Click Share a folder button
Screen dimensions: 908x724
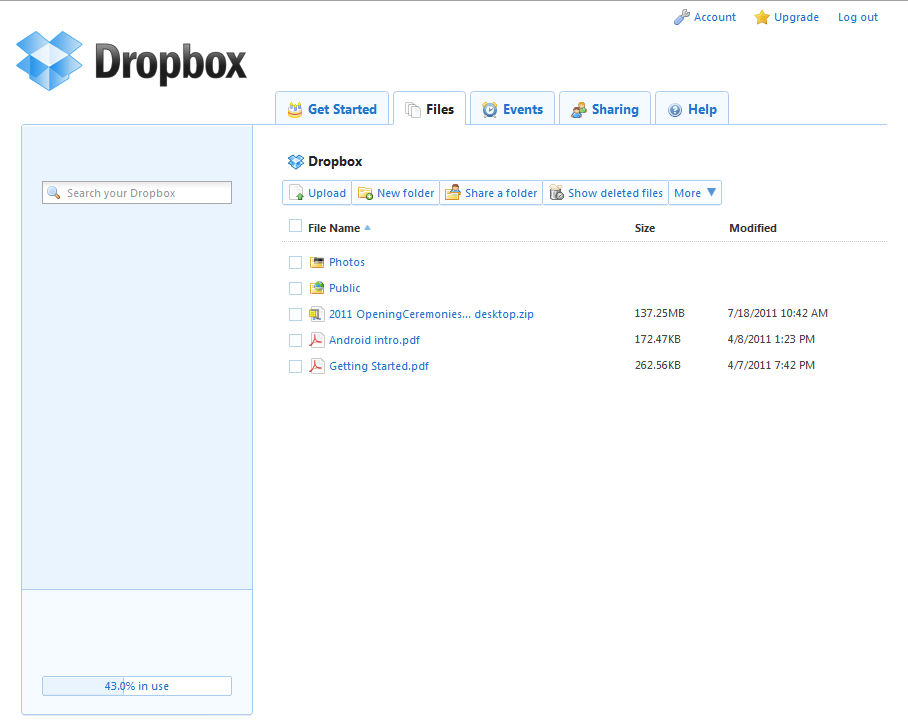[x=491, y=193]
